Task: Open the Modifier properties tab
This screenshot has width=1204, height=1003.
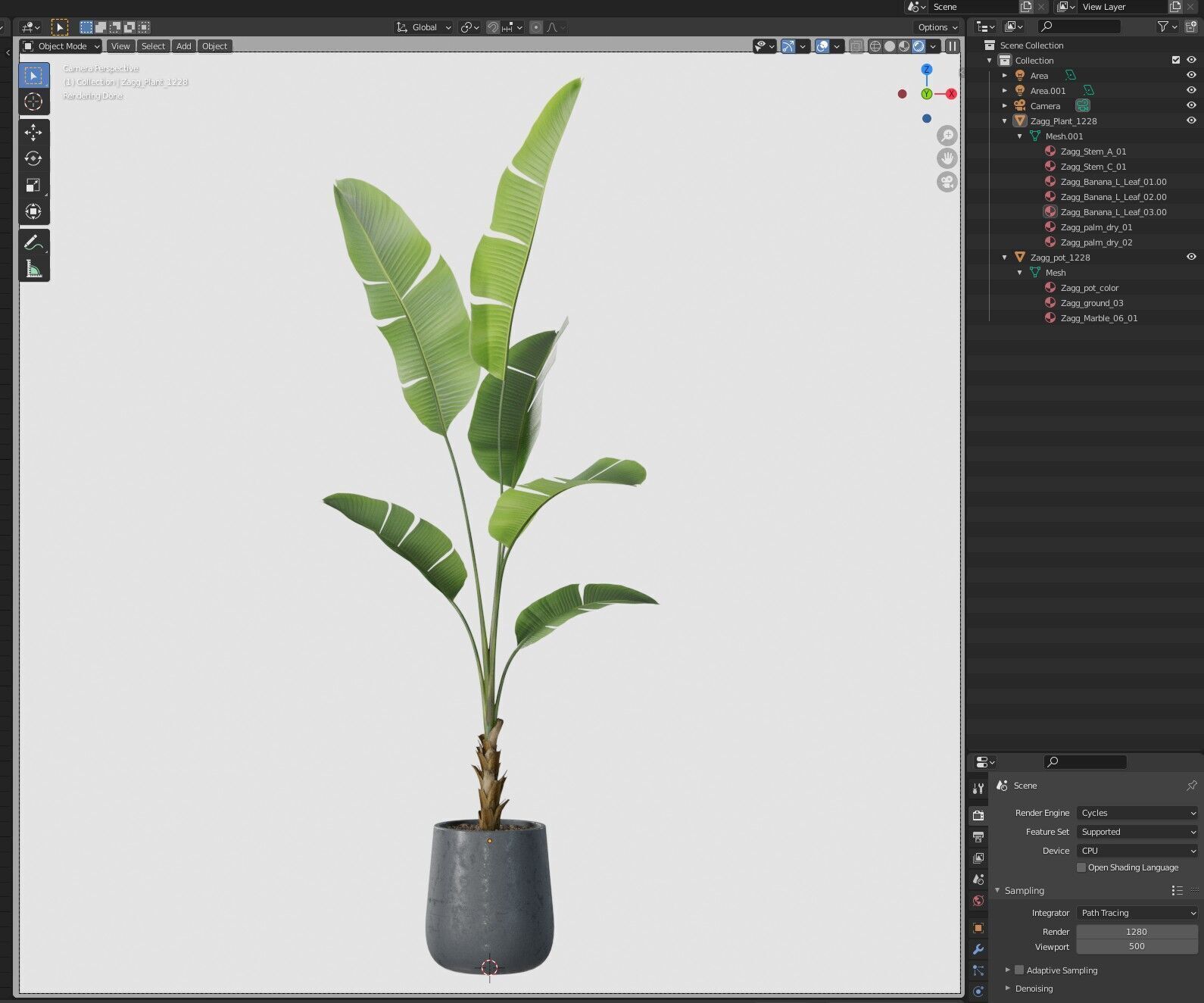Action: coord(978,949)
